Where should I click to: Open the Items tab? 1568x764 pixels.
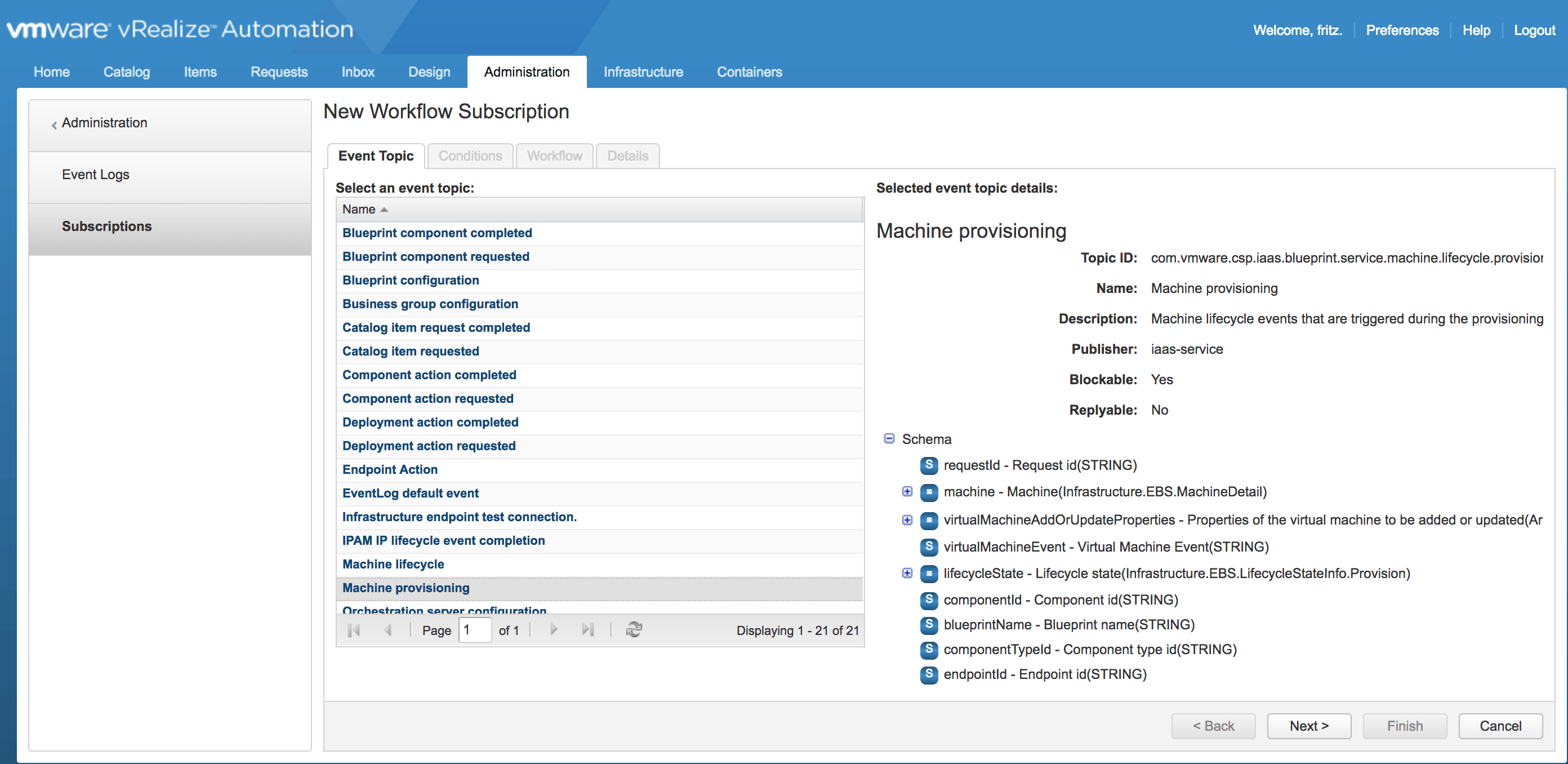click(201, 72)
